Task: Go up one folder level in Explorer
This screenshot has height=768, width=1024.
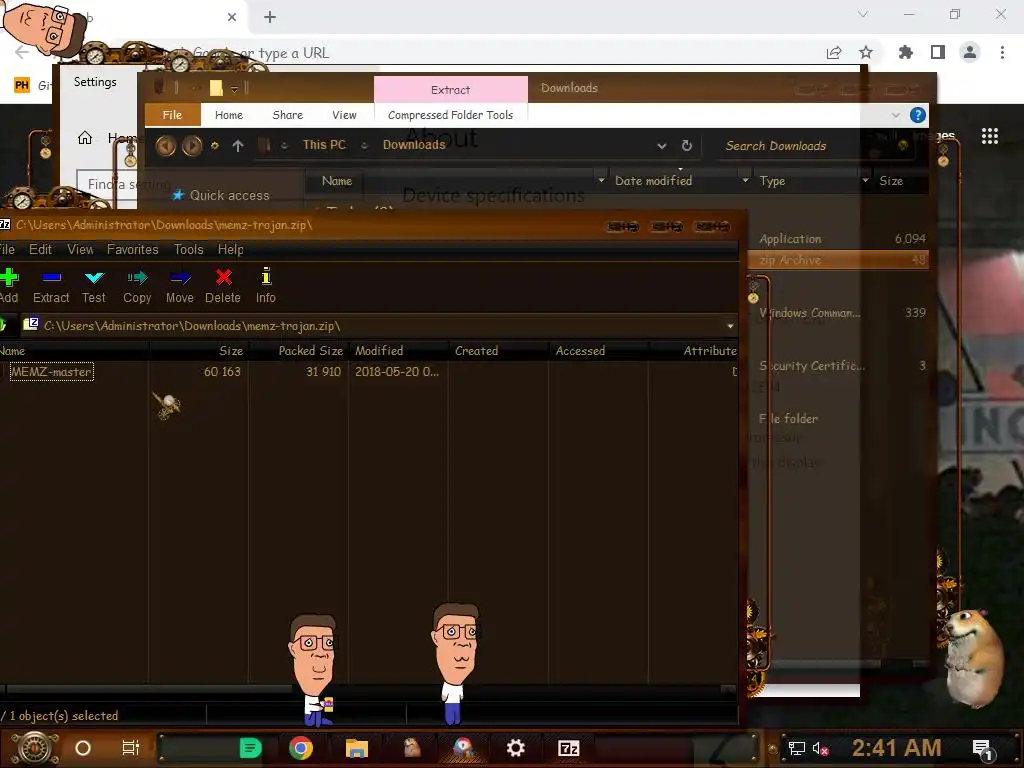Action: [238, 146]
